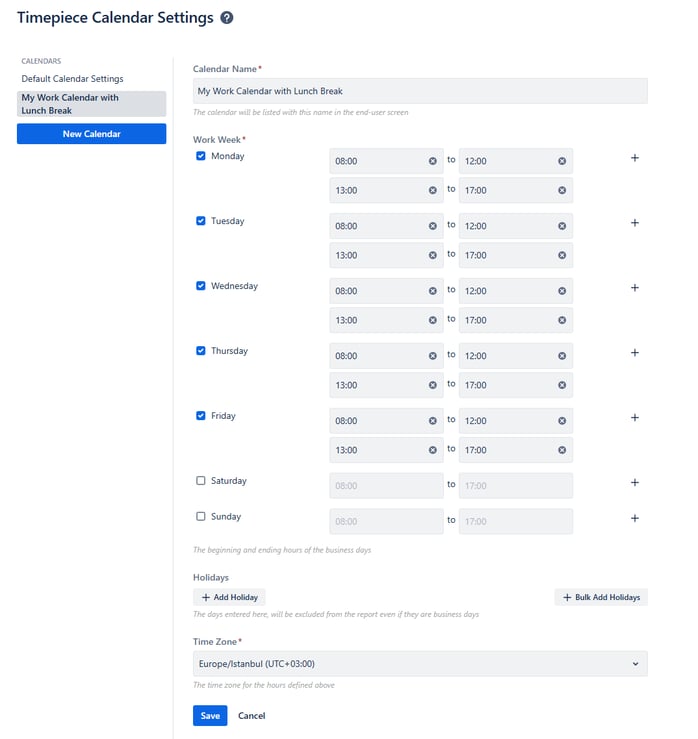Select My Work Calendar with Lunch Break

91,104
